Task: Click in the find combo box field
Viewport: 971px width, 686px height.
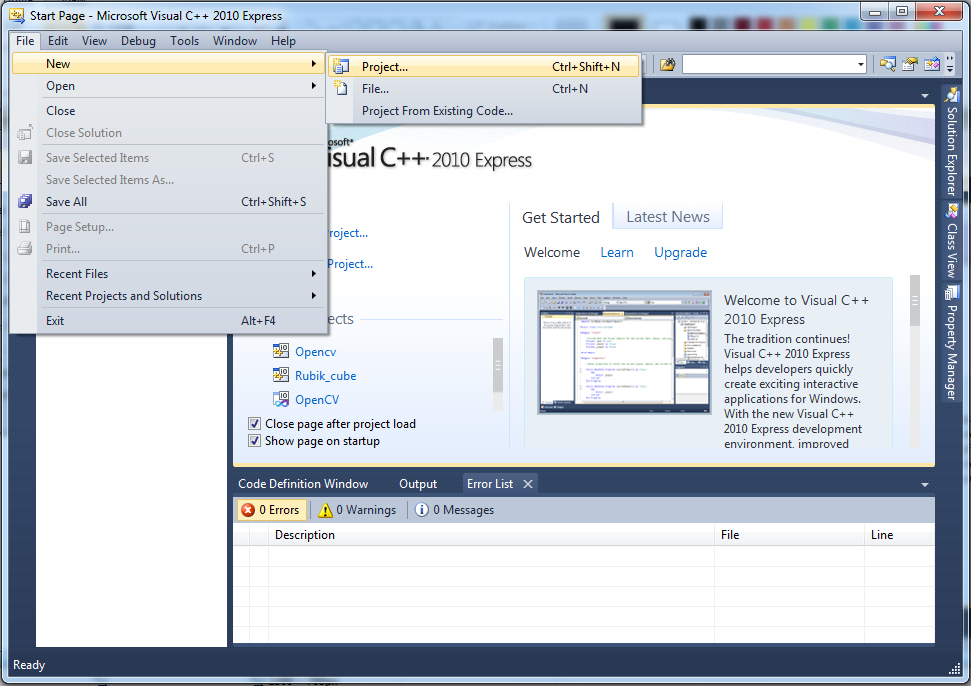Action: pos(769,64)
